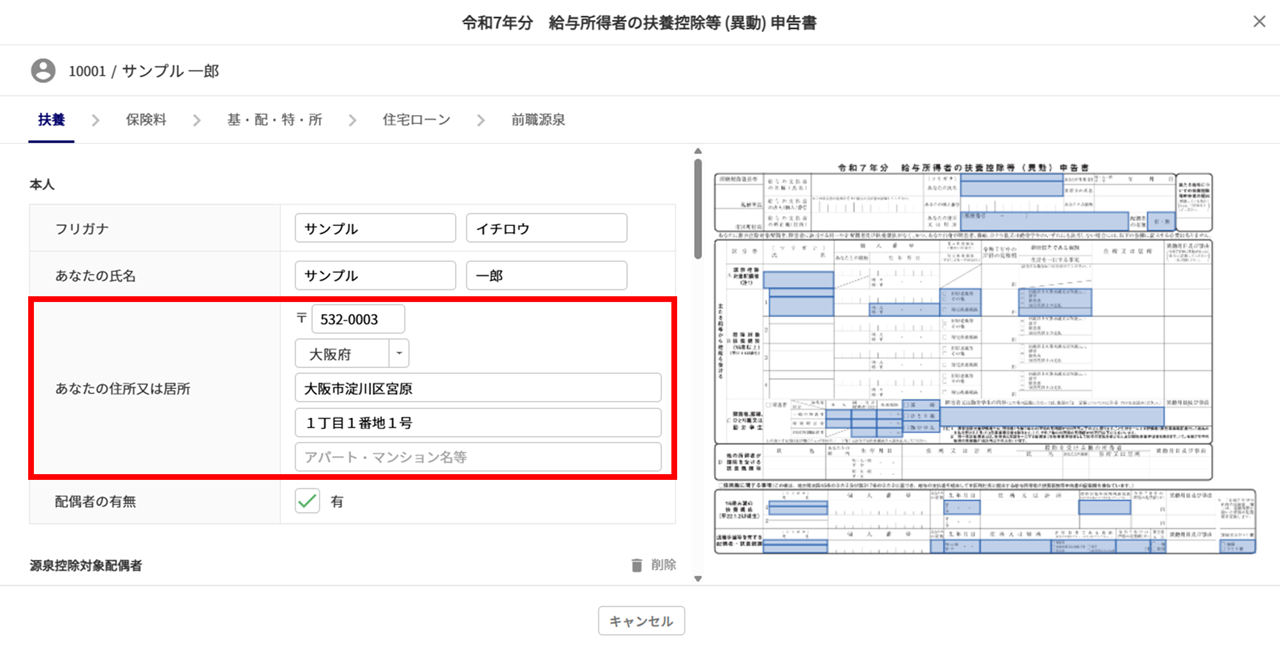Switch to the 前職源泉 tab

538,120
